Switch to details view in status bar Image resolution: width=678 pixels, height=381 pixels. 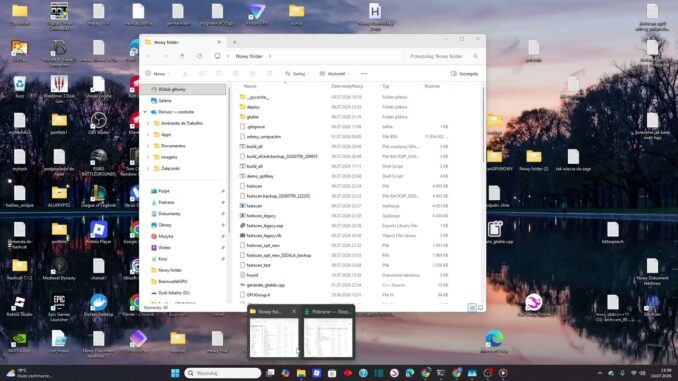tap(472, 307)
